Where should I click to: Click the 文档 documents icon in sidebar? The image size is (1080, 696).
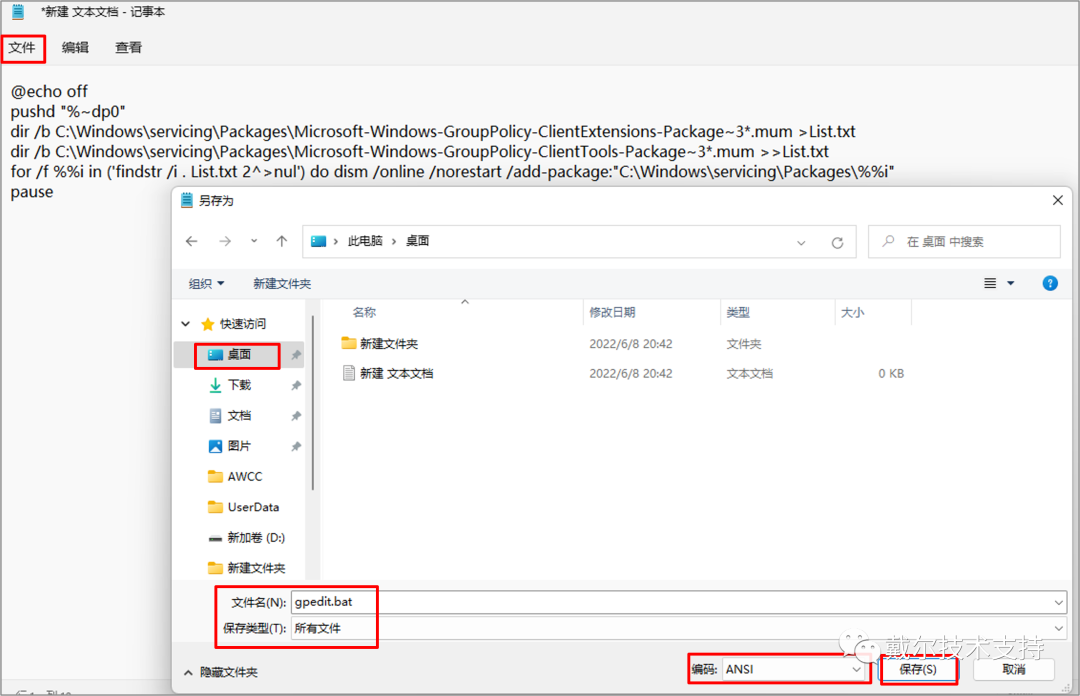[216, 416]
